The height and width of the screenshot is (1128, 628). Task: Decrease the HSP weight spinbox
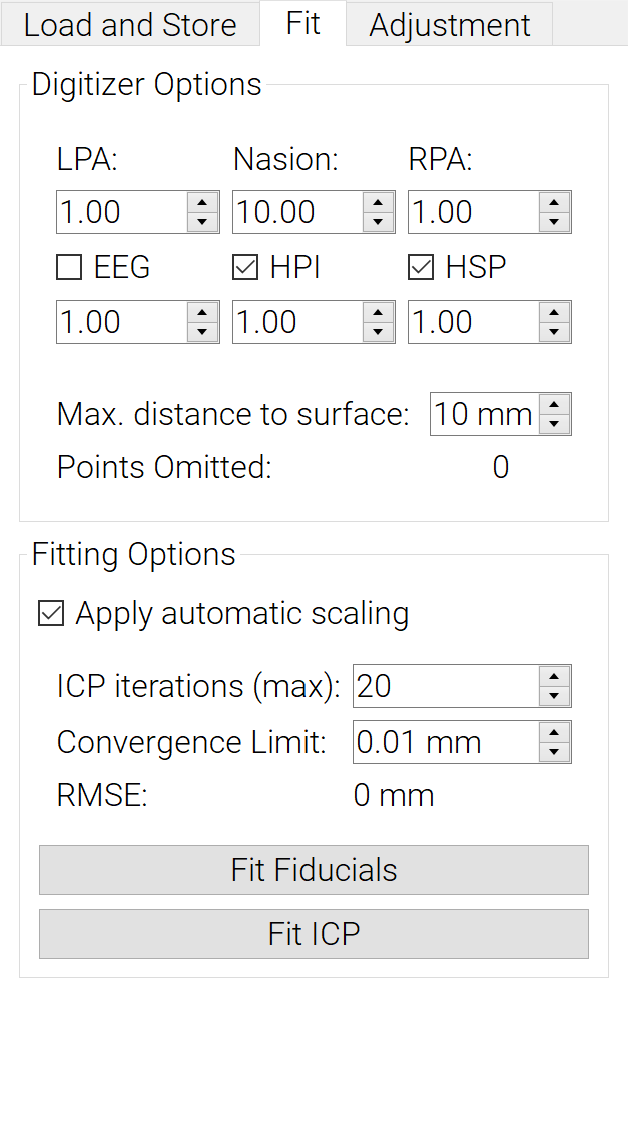[555, 333]
